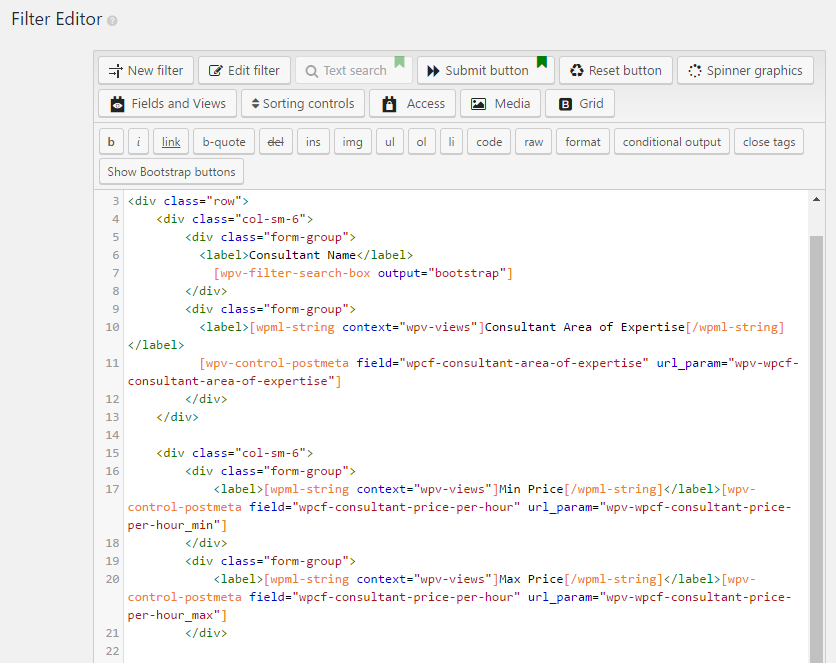Place cursor on empty line 22

[x=464, y=651]
